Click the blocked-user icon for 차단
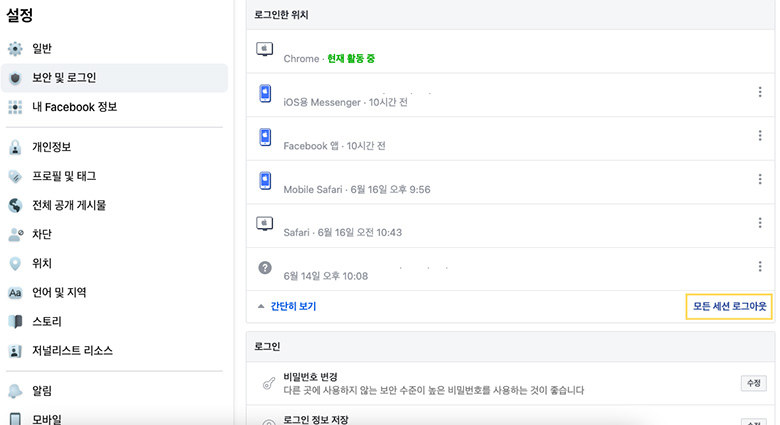 pyautogui.click(x=16, y=234)
